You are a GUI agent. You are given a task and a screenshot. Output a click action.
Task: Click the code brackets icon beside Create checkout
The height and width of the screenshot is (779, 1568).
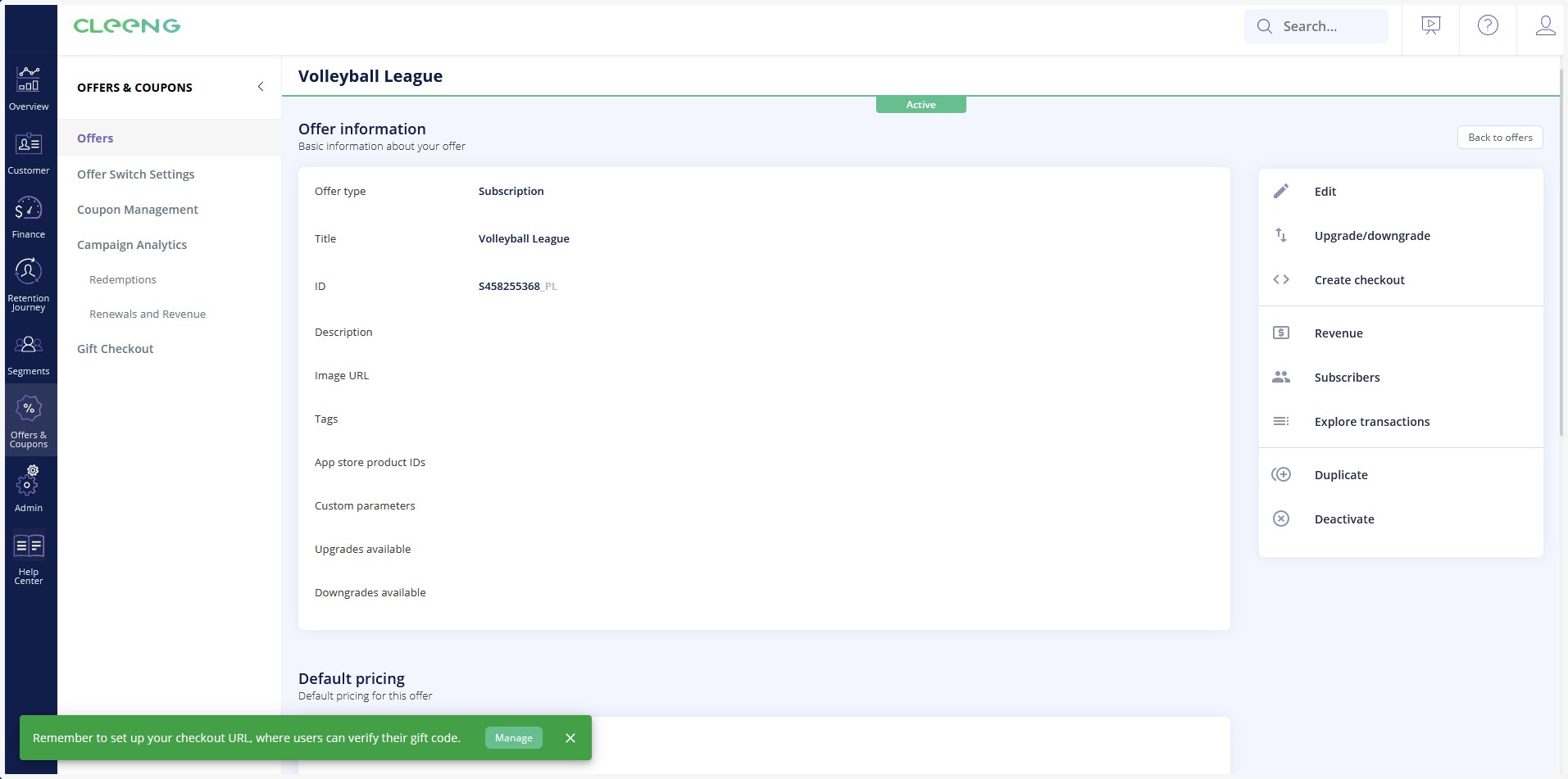point(1281,279)
